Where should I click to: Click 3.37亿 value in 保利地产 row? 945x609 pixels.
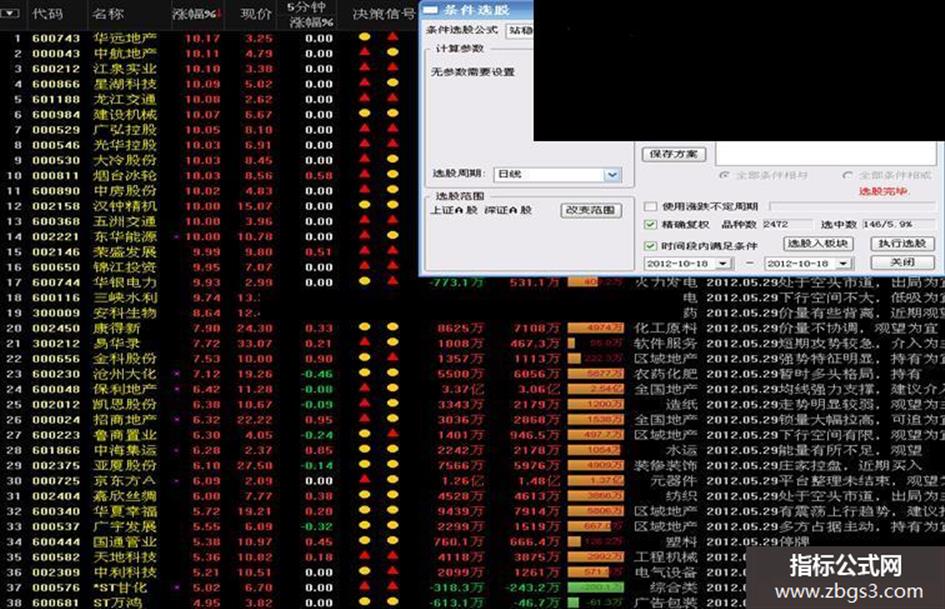(462, 389)
